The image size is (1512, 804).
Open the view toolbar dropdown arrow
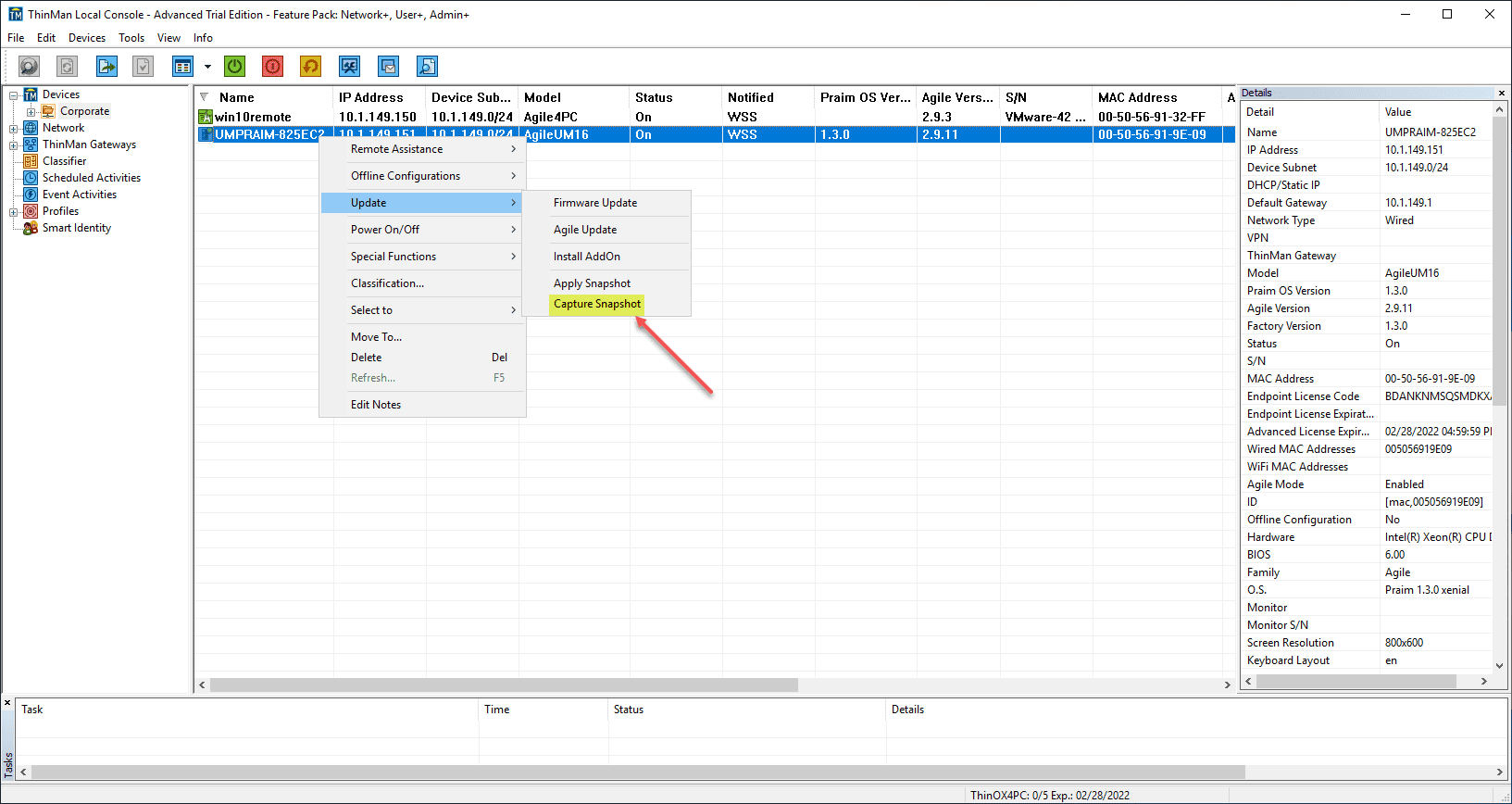click(x=207, y=67)
